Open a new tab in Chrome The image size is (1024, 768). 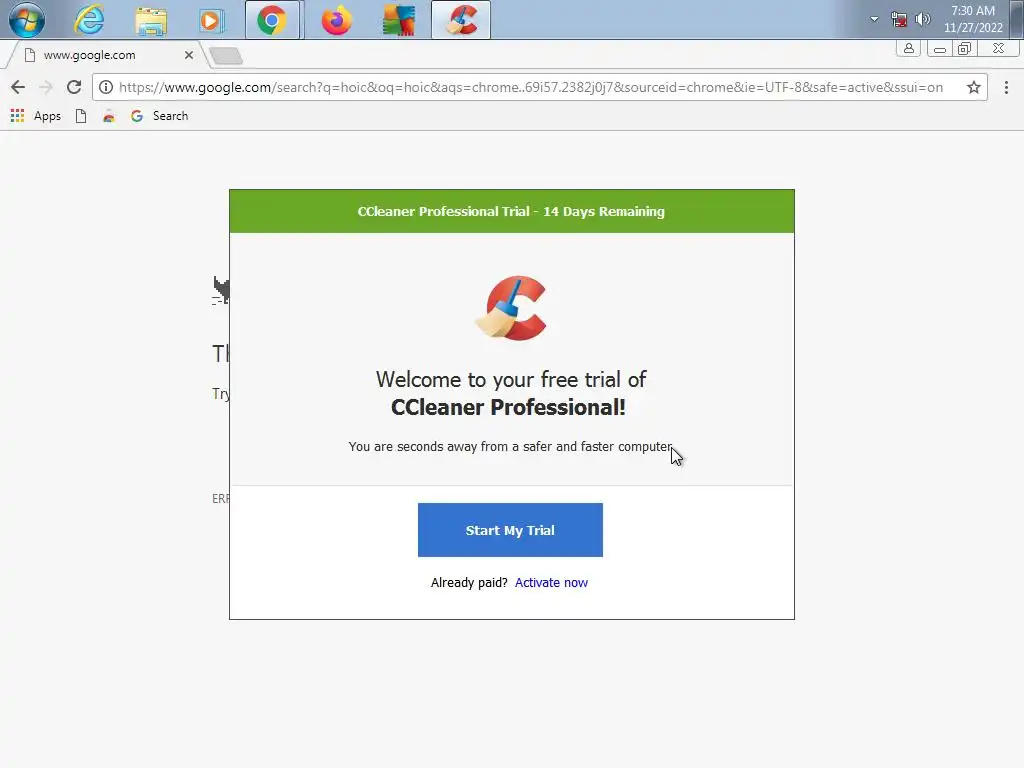point(226,56)
